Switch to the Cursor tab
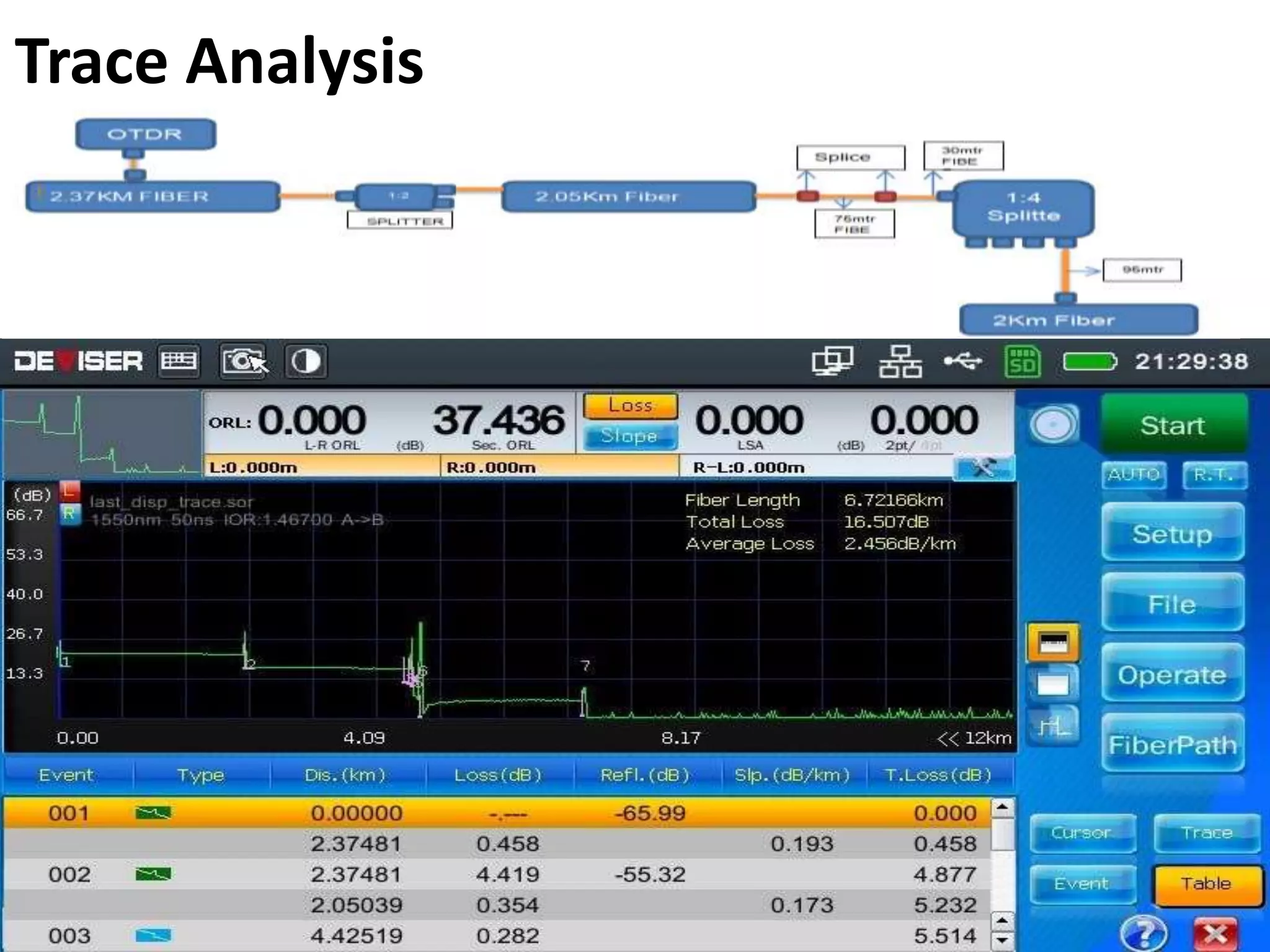This screenshot has height=952, width=1270. (1082, 832)
